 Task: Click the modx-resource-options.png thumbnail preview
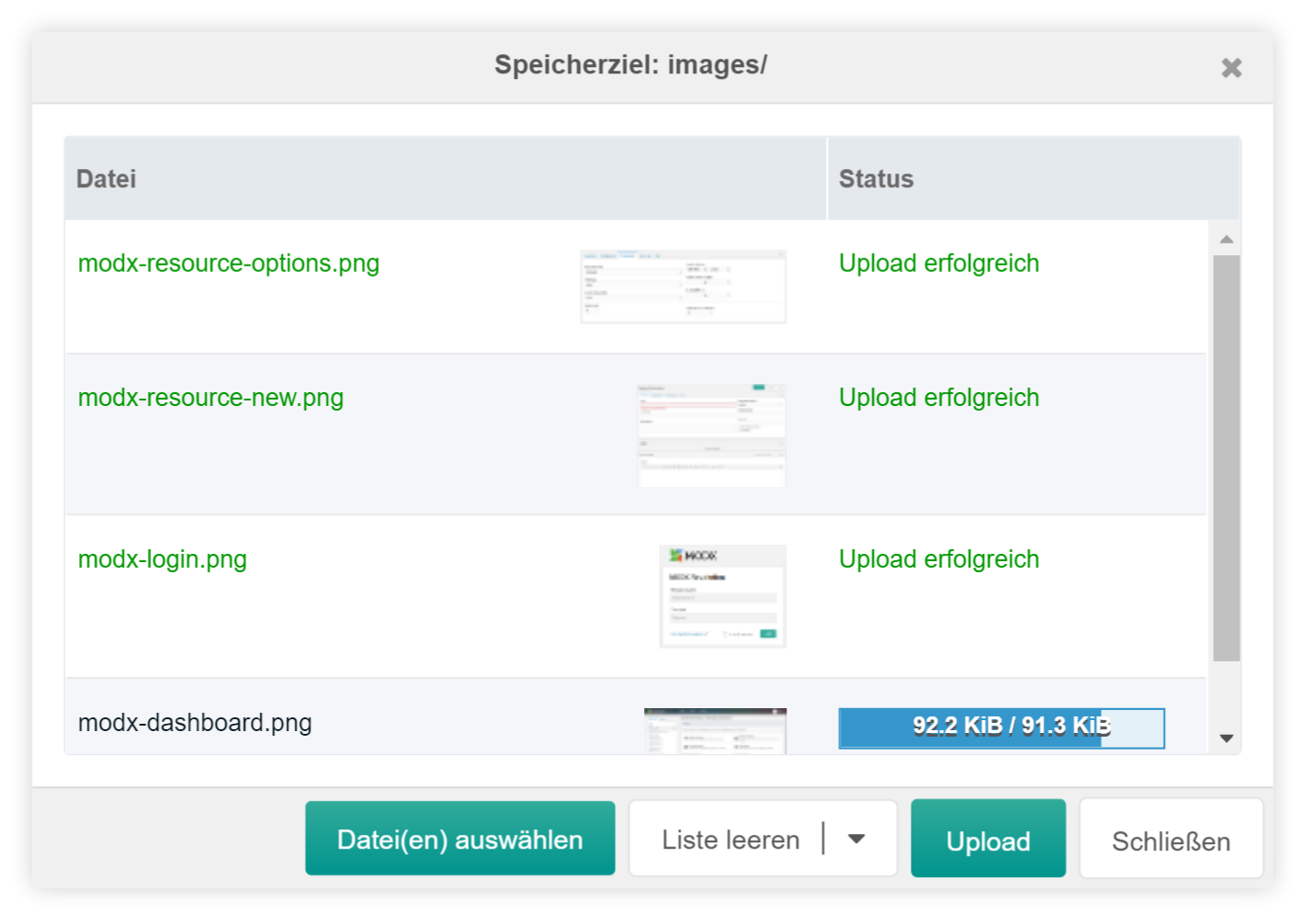point(683,286)
